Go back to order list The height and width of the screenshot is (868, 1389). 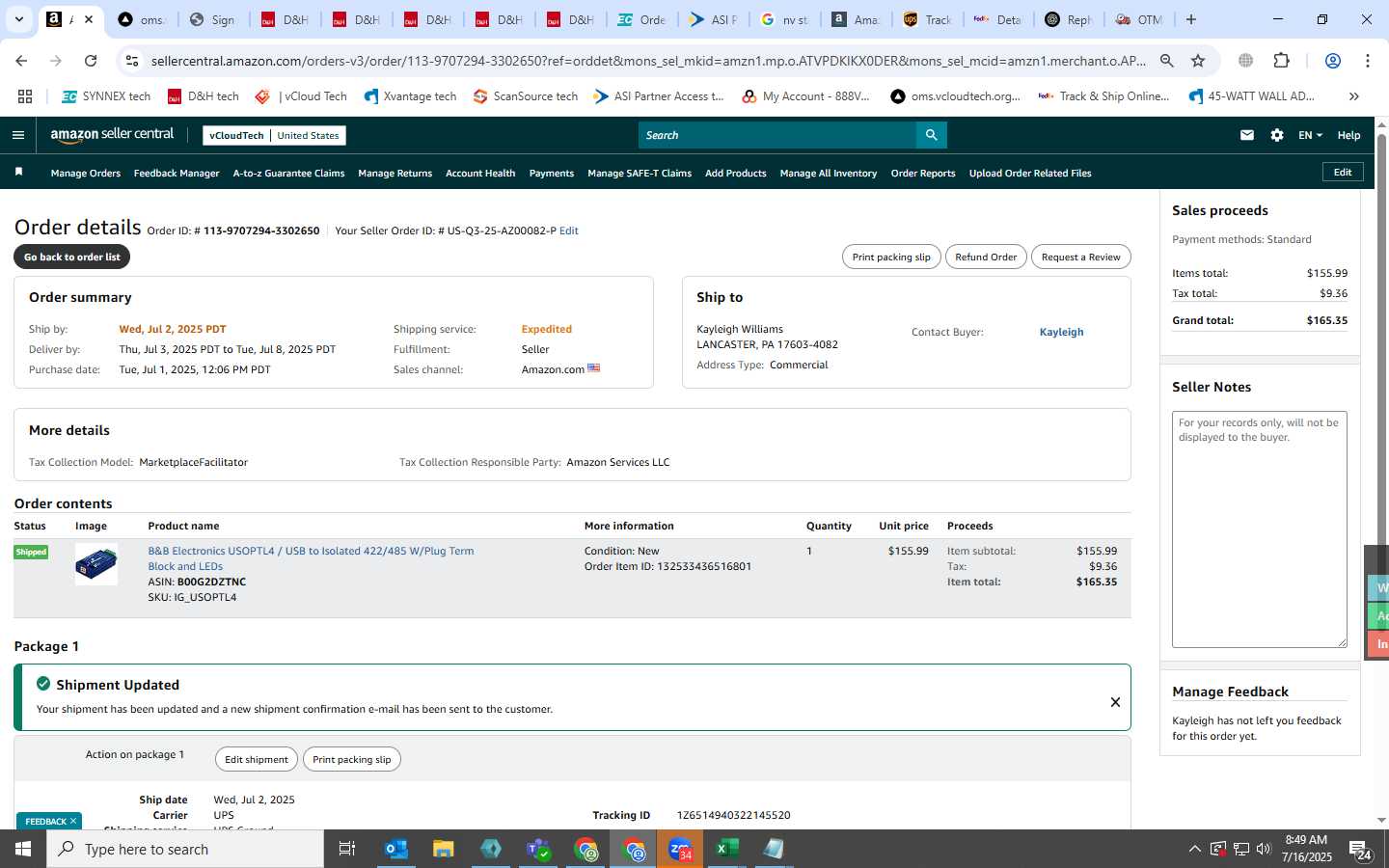(72, 257)
